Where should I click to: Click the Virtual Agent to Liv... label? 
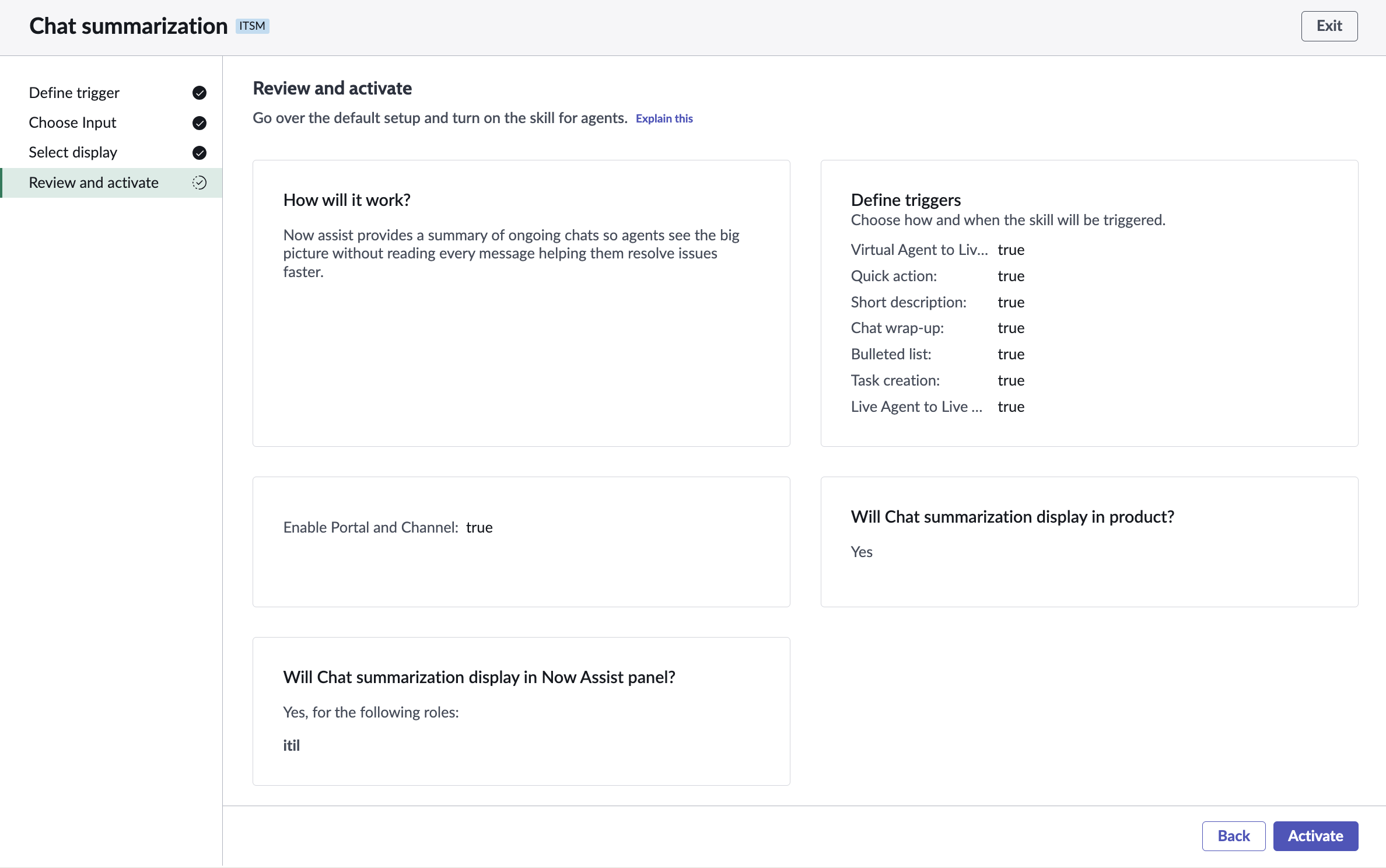pyautogui.click(x=919, y=250)
